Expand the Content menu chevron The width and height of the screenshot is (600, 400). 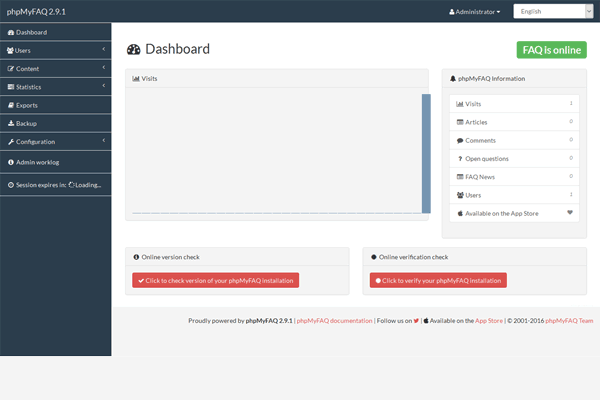point(104,67)
